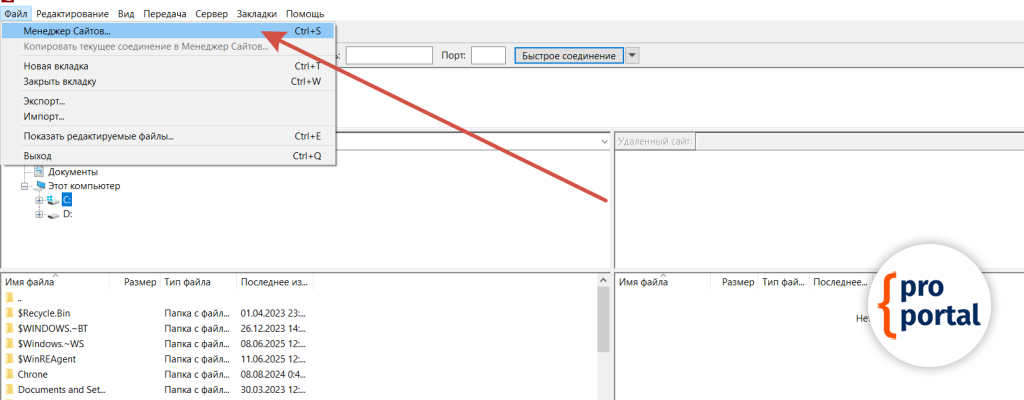The image size is (1024, 400).
Task: Select the $WinREAgent folder icon
Action: pos(10,358)
